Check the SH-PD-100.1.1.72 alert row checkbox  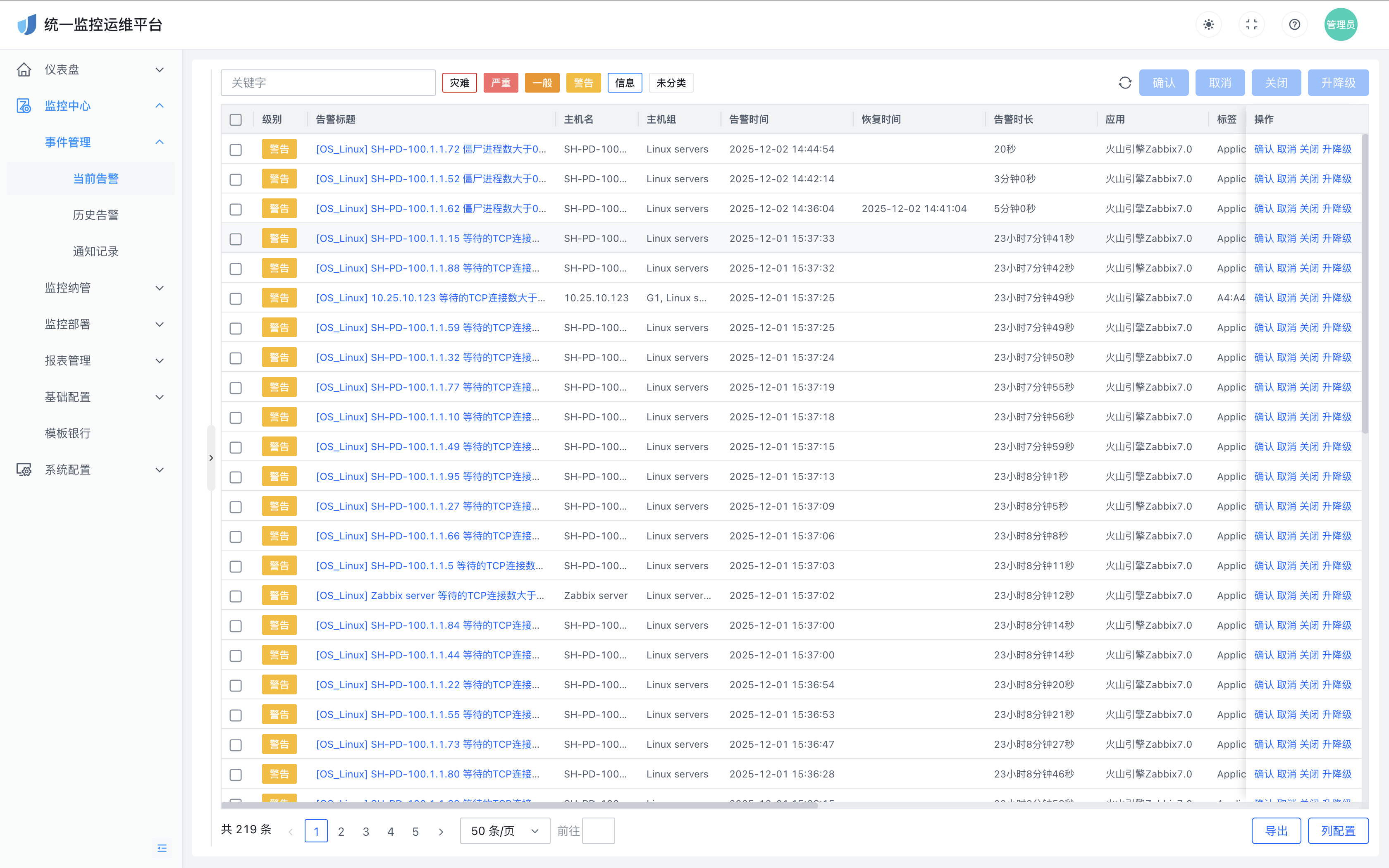point(235,149)
